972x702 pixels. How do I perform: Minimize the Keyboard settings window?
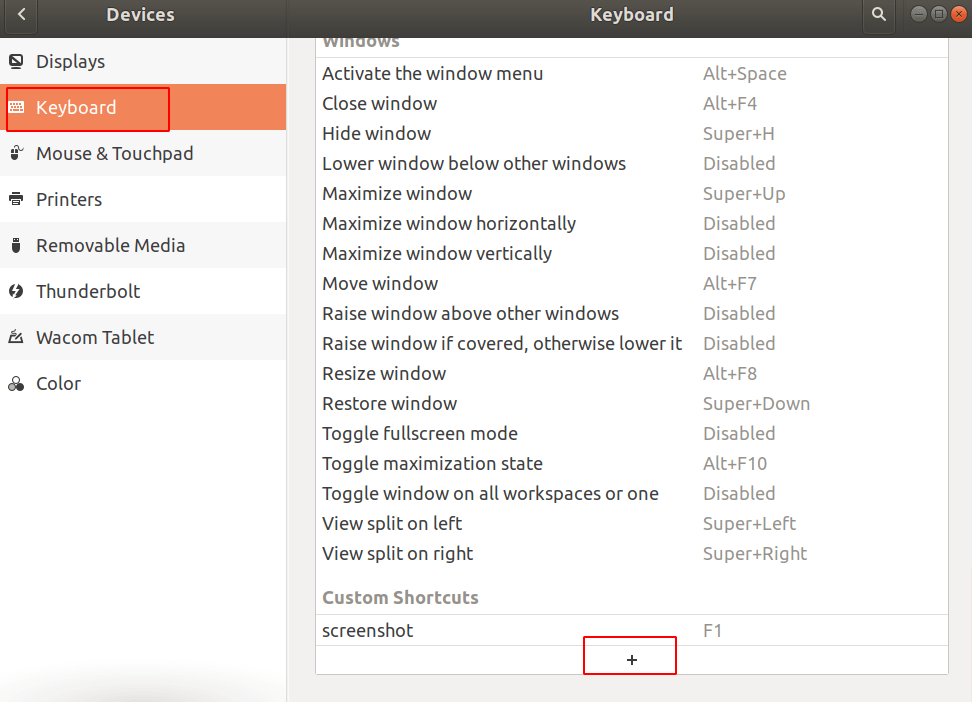(919, 14)
